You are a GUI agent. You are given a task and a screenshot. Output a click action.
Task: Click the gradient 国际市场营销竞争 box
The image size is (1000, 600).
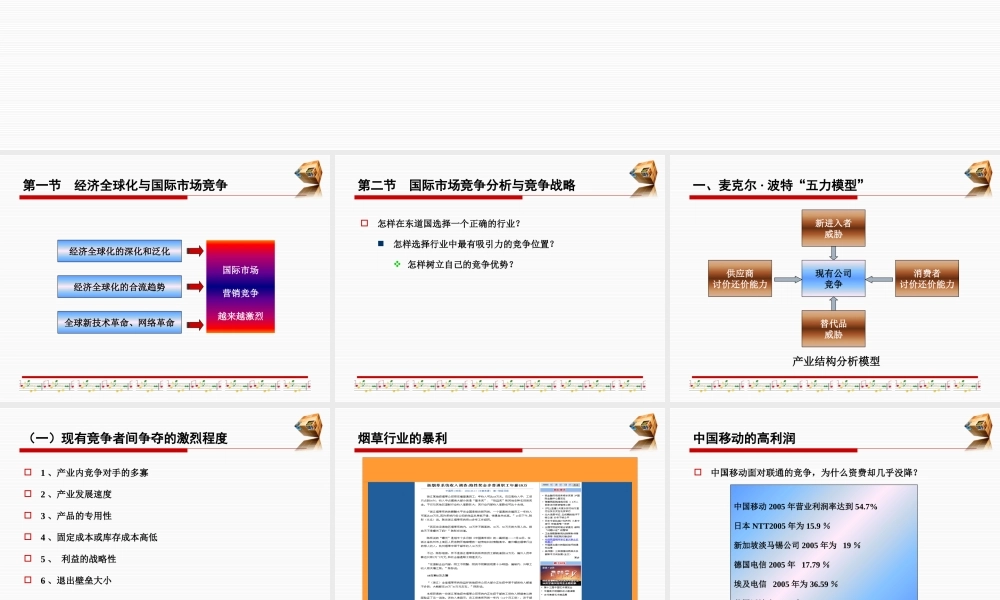tap(240, 287)
